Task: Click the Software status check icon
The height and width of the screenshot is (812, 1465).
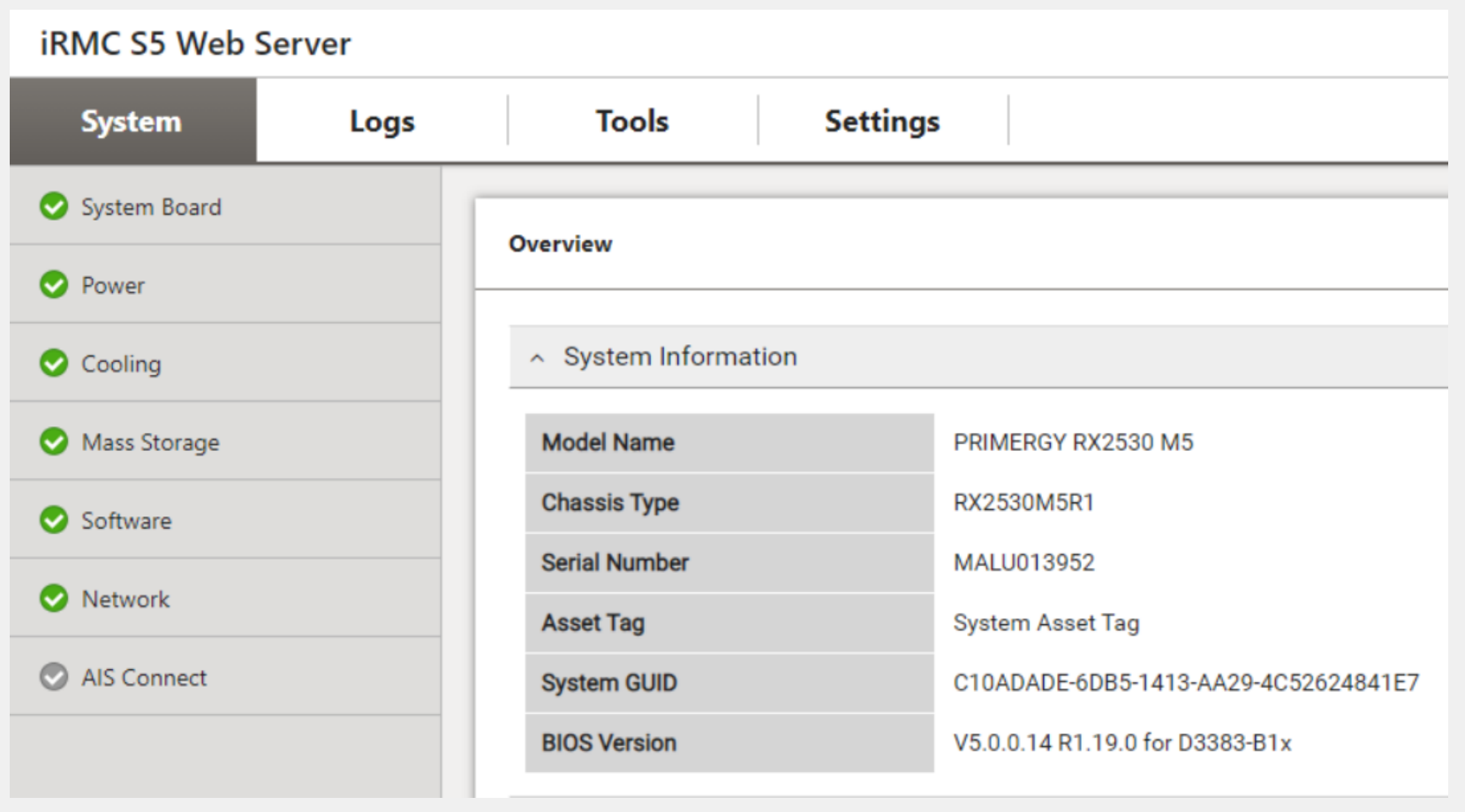Action: click(54, 520)
